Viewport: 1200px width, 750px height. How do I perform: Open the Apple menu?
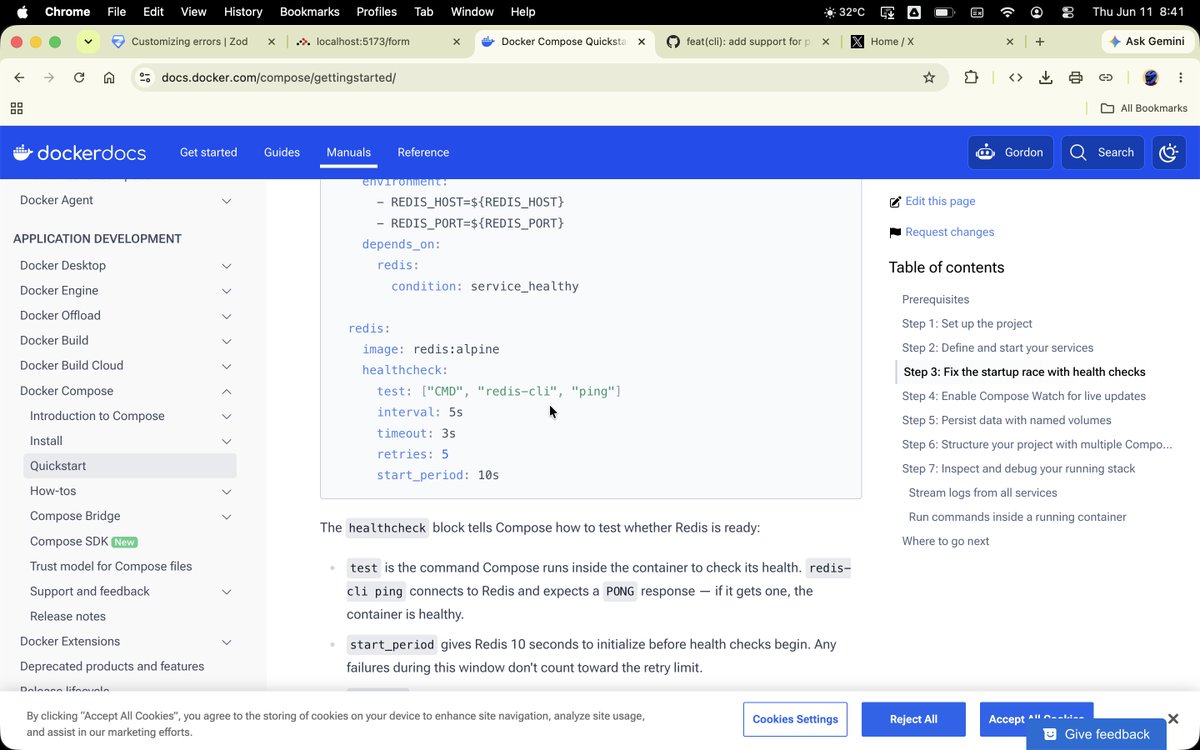point(22,12)
